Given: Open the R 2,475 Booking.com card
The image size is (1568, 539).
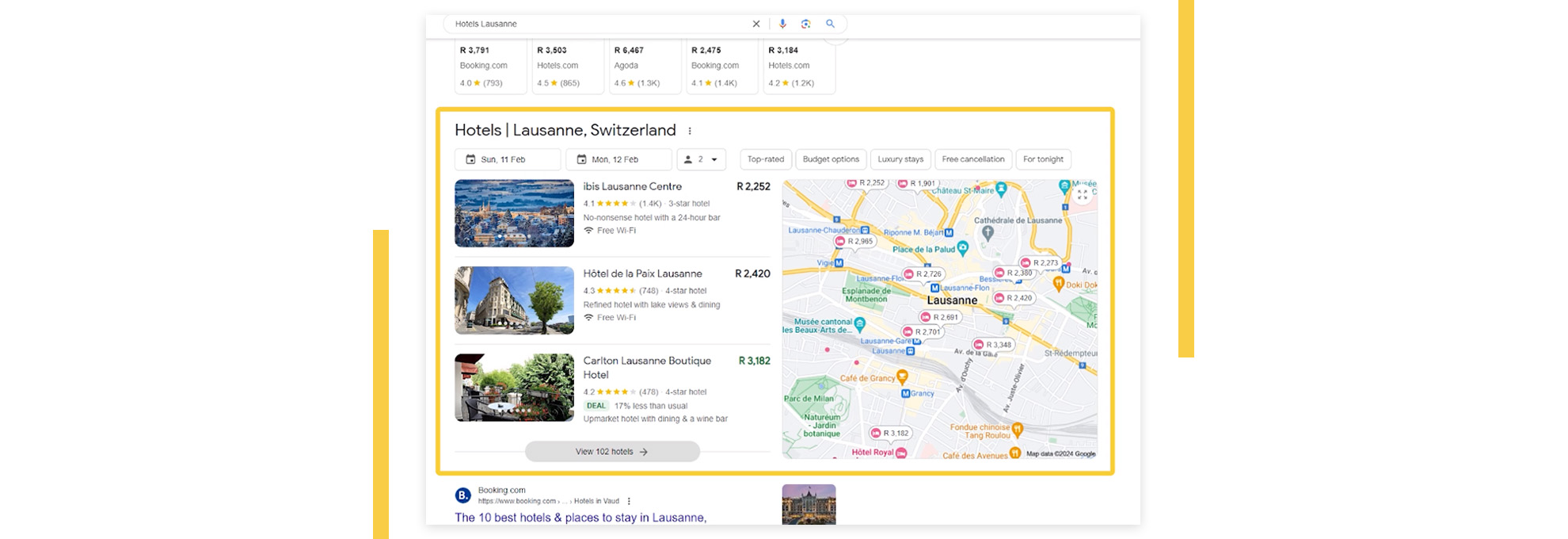Looking at the screenshot, I should 722,67.
